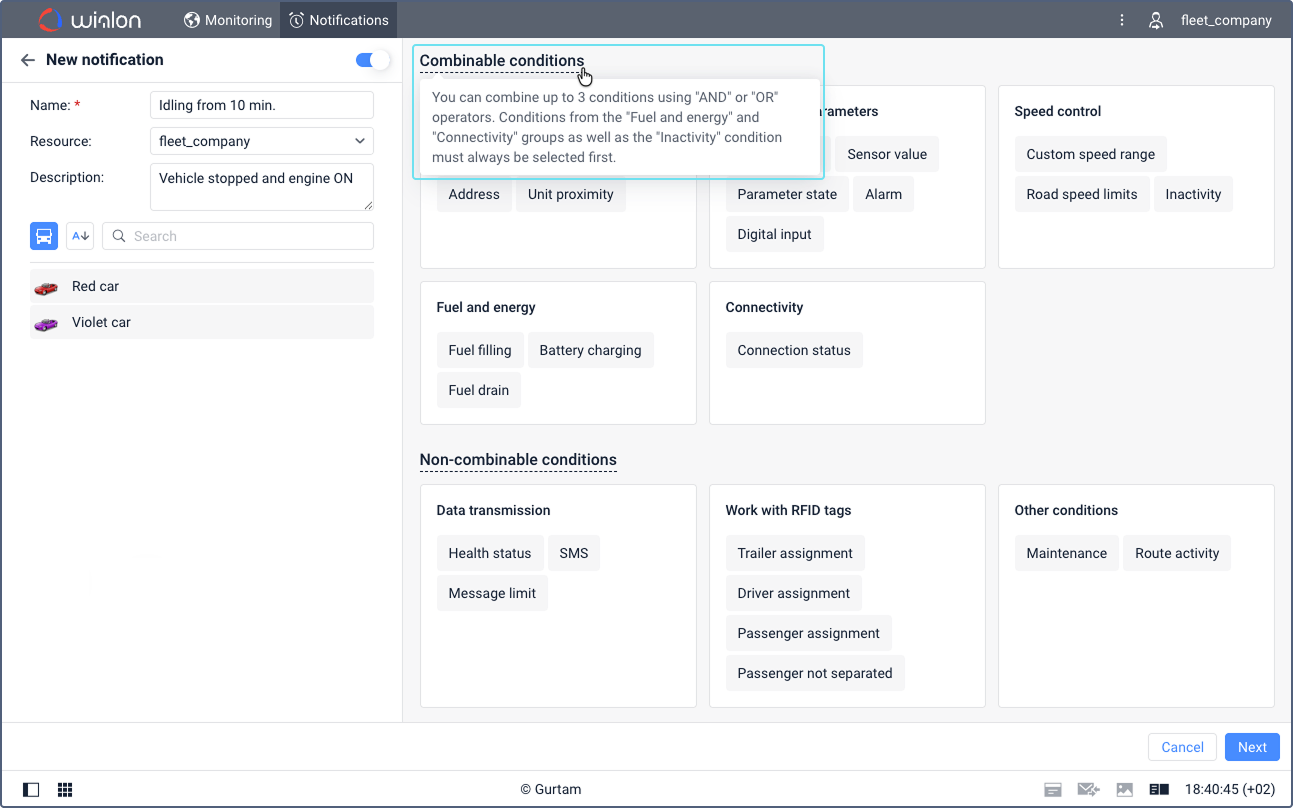This screenshot has height=808, width=1293.
Task: Select the Fuel drain condition
Action: tap(478, 390)
